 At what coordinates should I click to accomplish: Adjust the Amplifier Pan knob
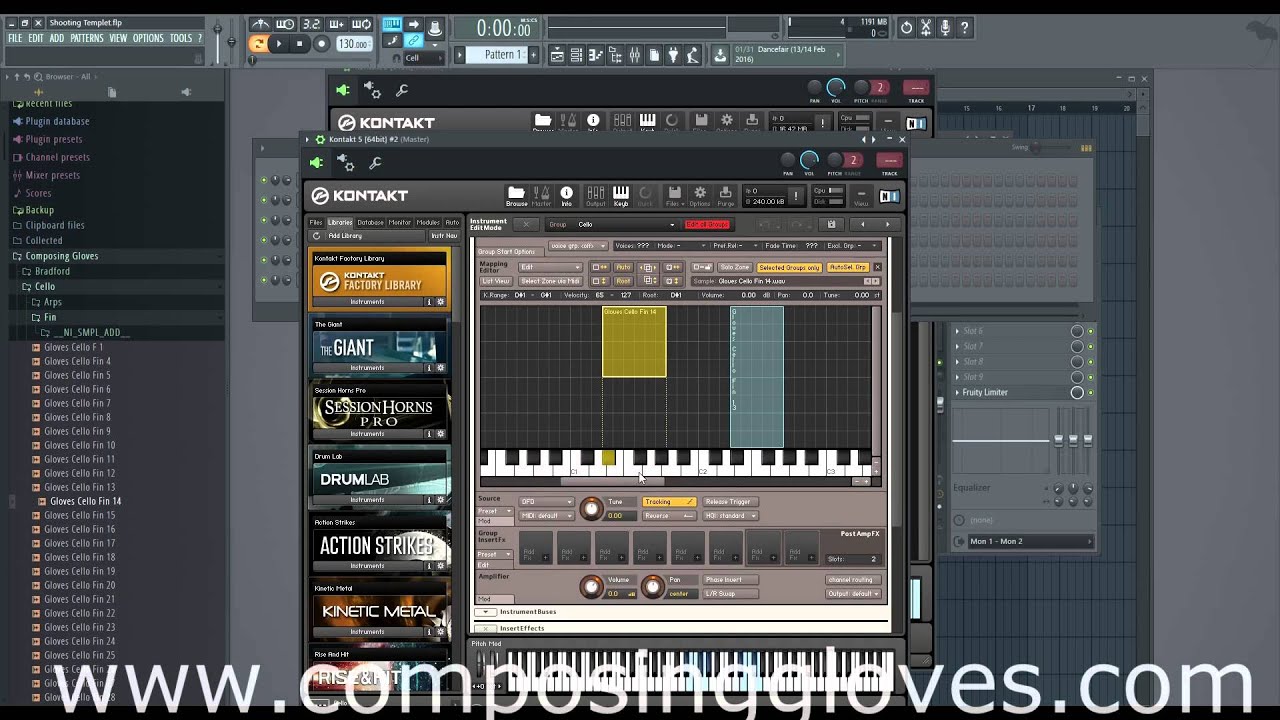(x=652, y=587)
